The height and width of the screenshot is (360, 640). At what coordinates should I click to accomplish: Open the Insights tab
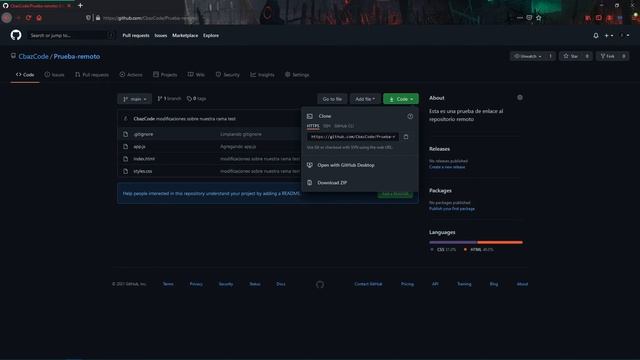pos(262,75)
